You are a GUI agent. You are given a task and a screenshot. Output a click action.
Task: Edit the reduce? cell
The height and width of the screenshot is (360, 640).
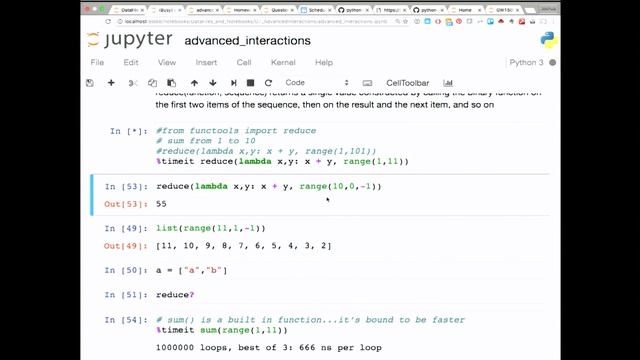(175, 295)
